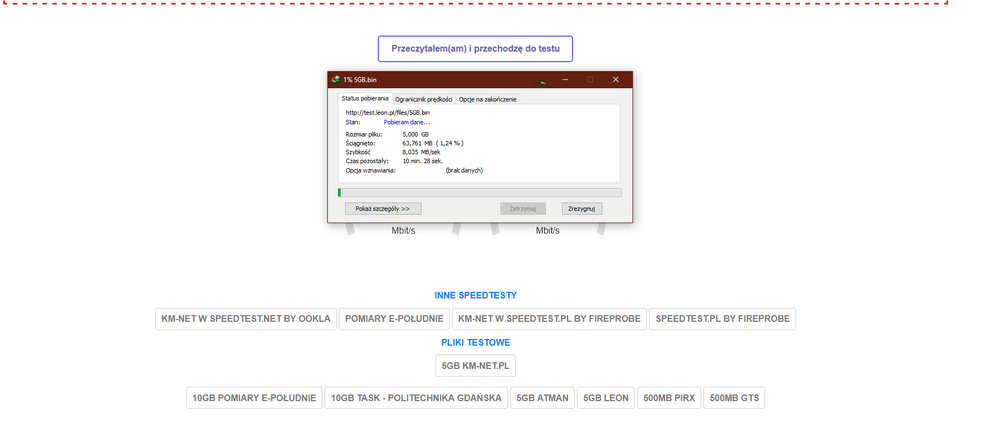
Task: Click the remaining time 10 min. 28 sek.
Action: pyautogui.click(x=423, y=161)
